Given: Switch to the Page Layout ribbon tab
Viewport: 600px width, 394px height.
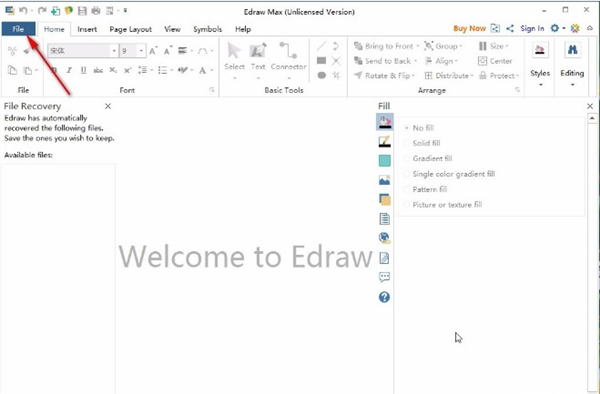Looking at the screenshot, I should point(130,29).
